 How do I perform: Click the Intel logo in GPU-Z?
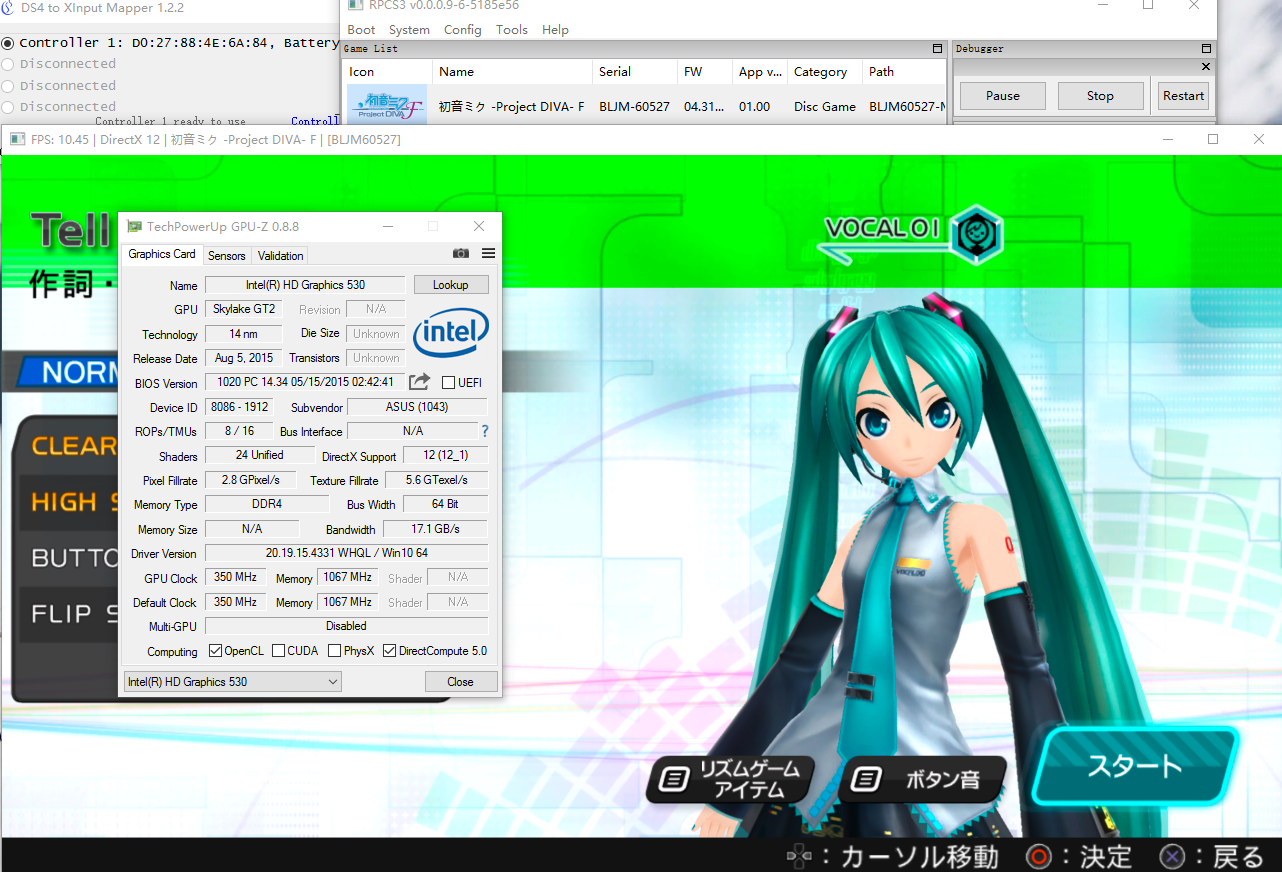click(451, 332)
